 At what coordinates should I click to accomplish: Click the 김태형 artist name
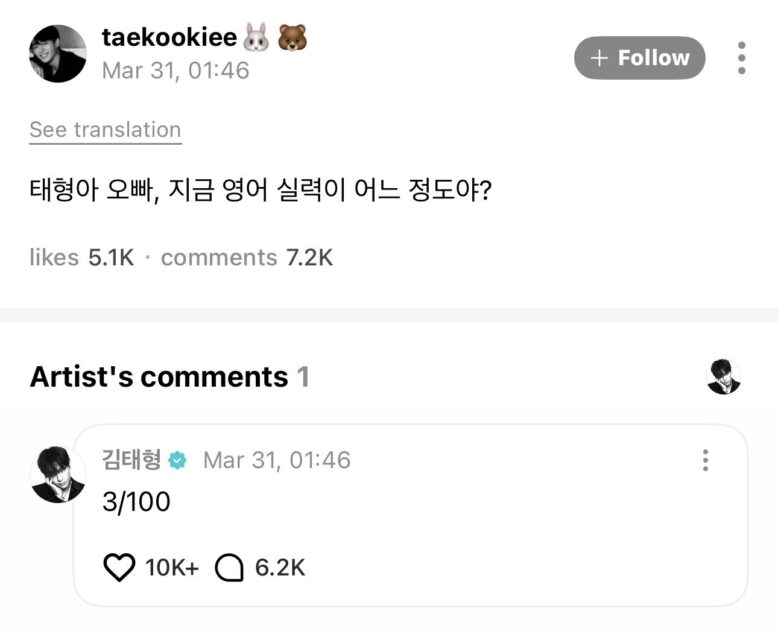pyautogui.click(x=132, y=460)
